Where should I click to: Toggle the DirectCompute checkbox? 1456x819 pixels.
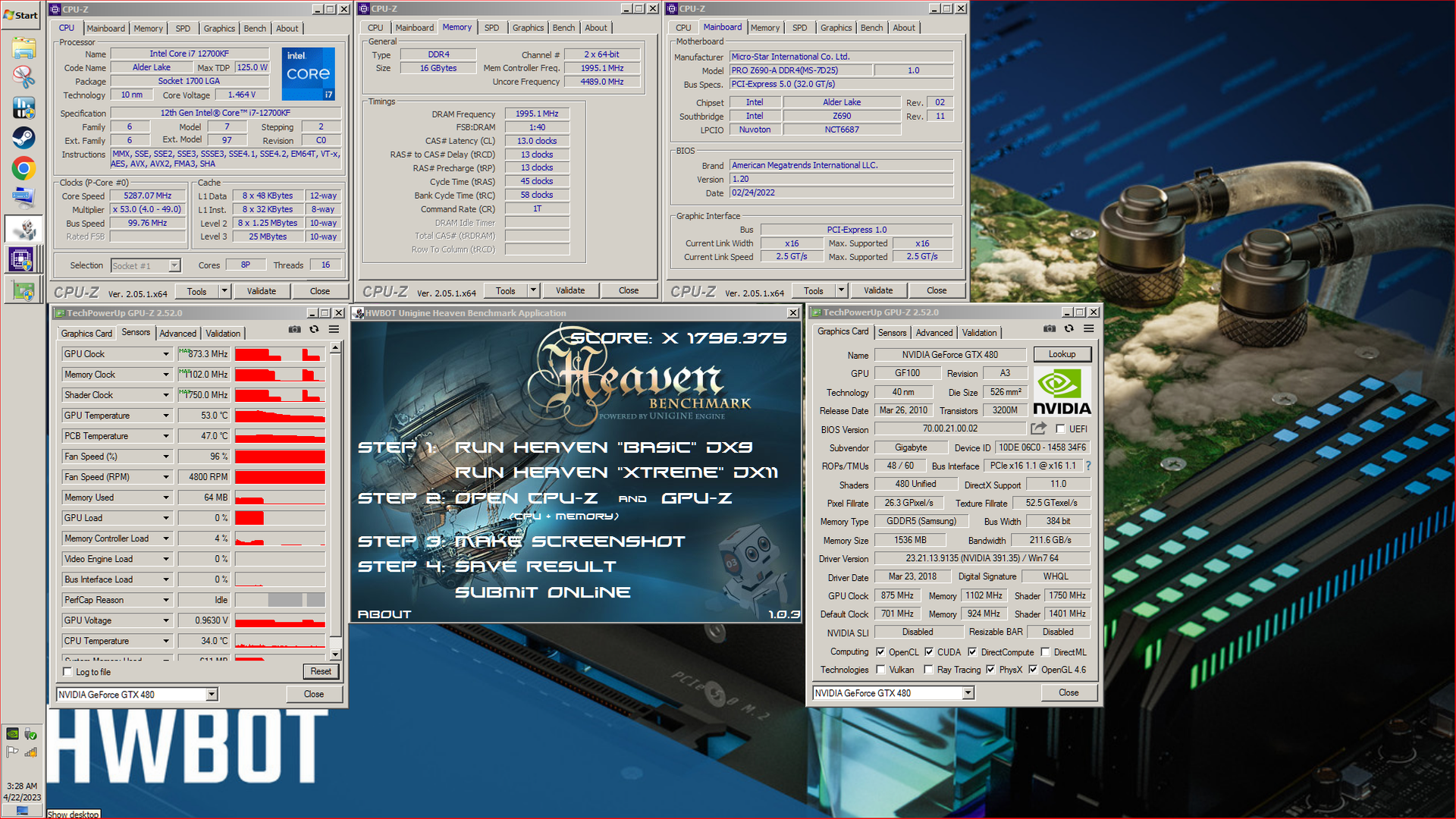972,652
